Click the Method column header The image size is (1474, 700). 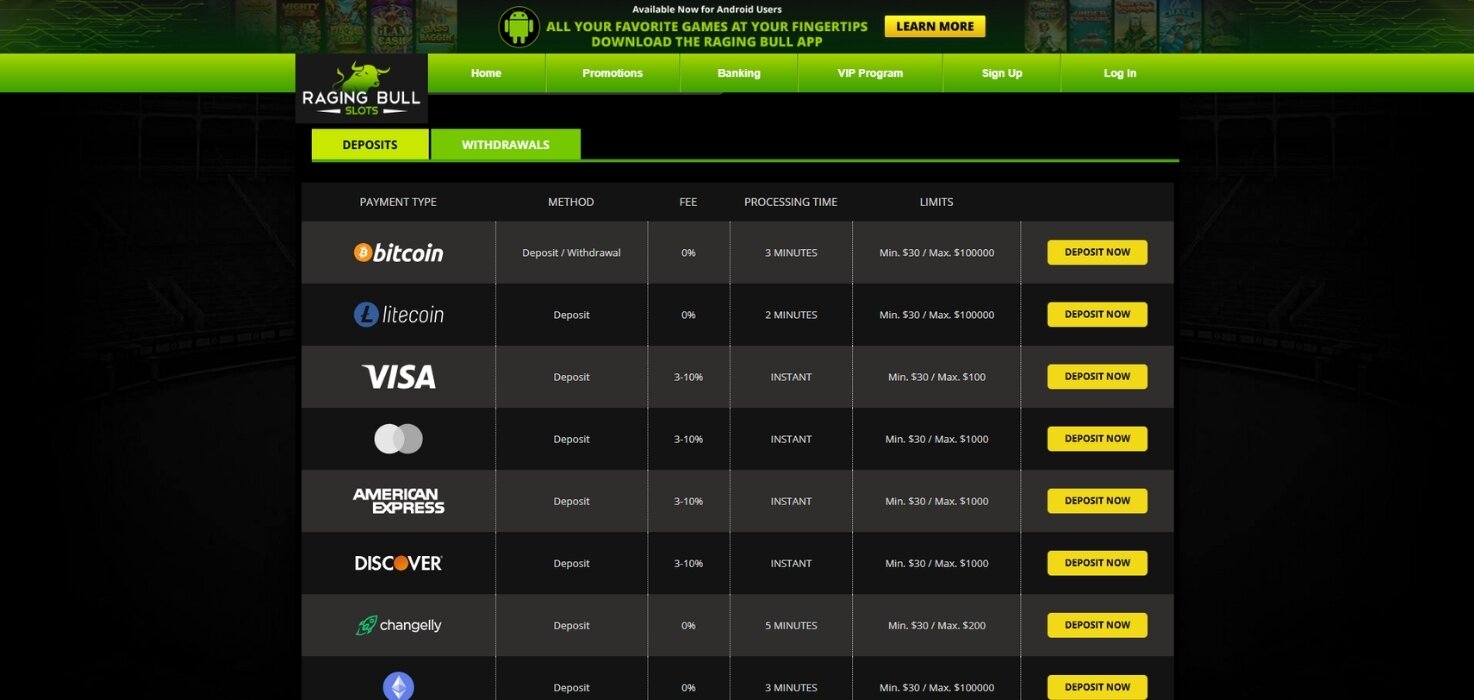[571, 202]
